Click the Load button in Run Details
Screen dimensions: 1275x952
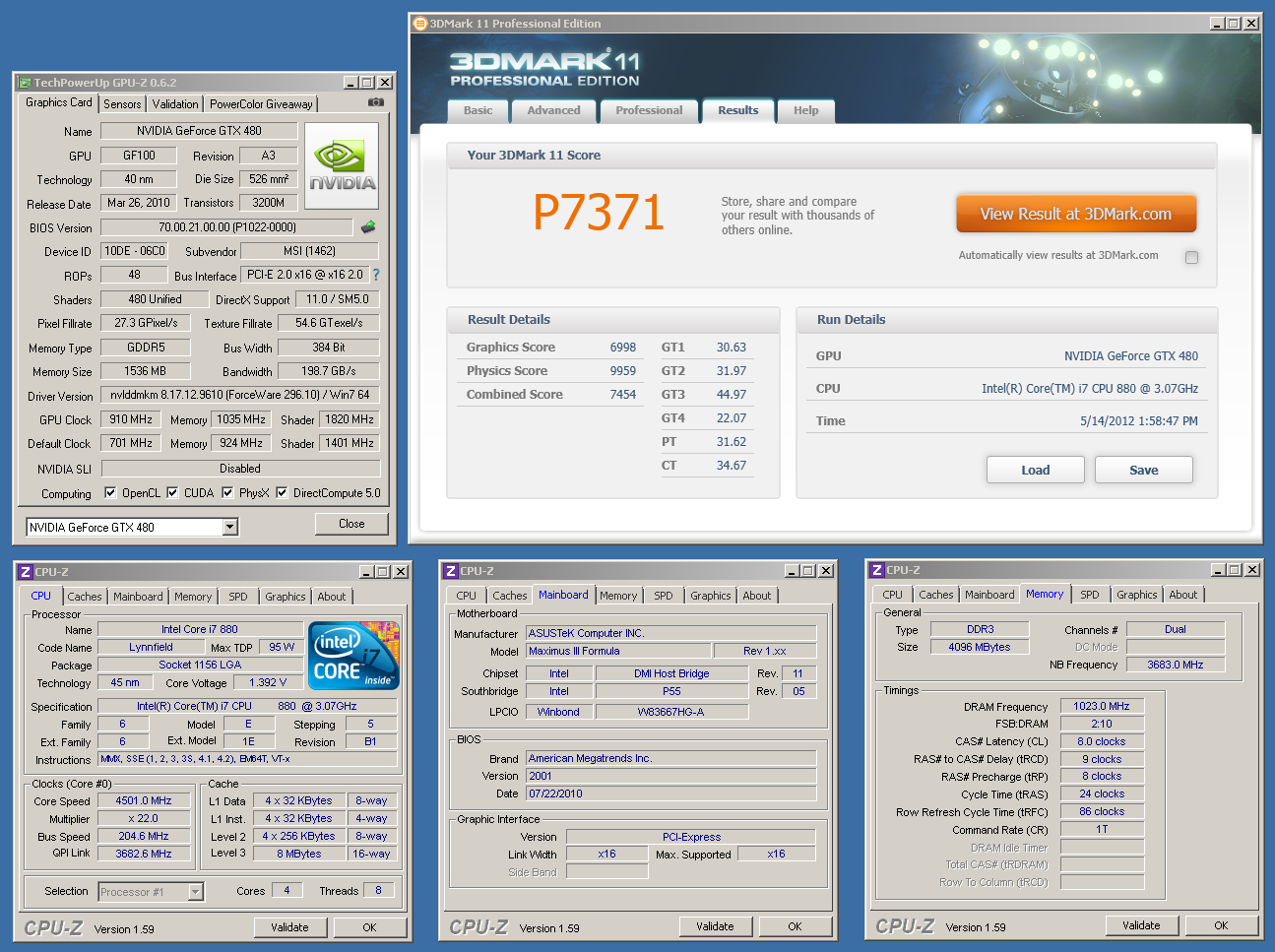[1036, 470]
